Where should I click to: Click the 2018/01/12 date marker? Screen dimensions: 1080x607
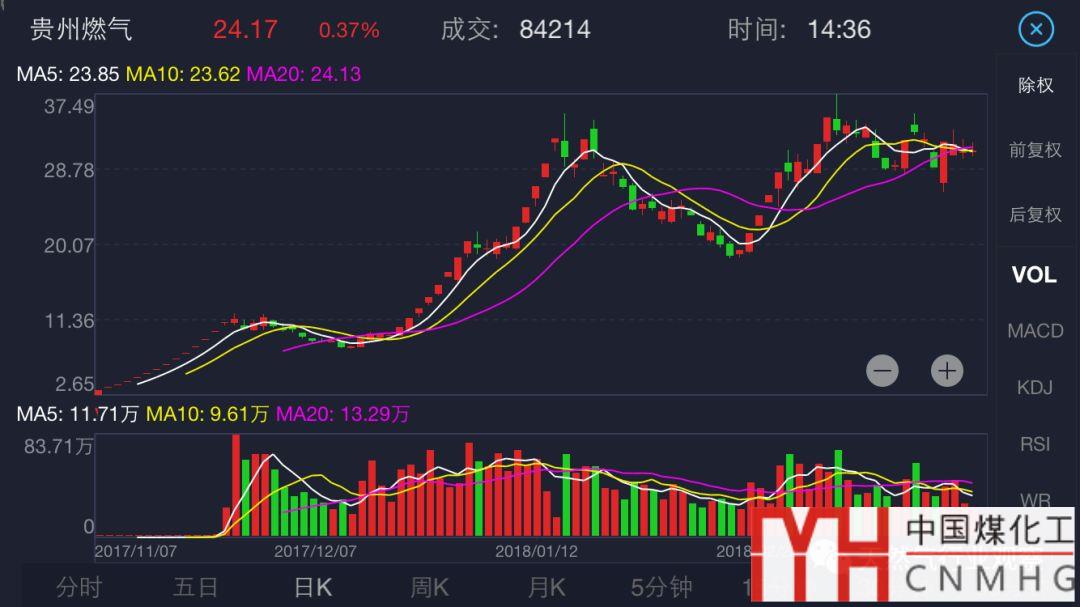pyautogui.click(x=537, y=551)
